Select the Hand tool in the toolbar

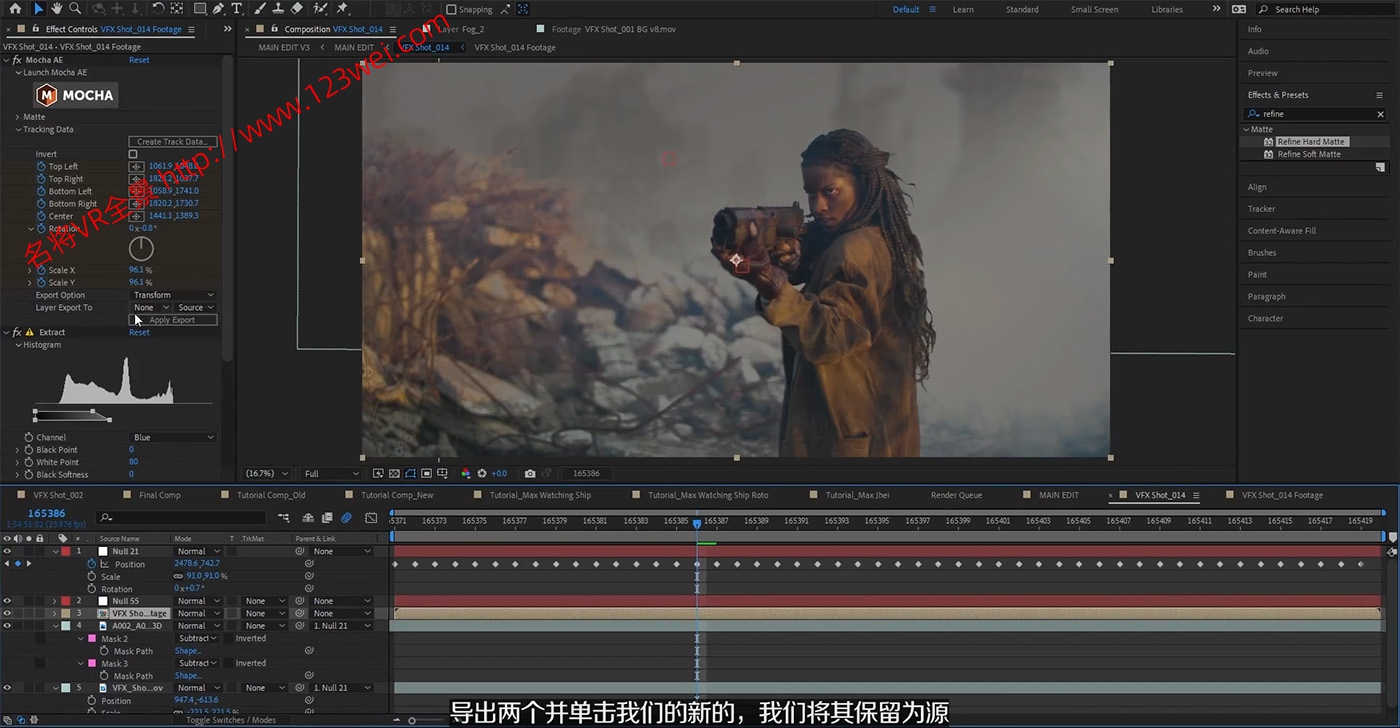(x=57, y=9)
